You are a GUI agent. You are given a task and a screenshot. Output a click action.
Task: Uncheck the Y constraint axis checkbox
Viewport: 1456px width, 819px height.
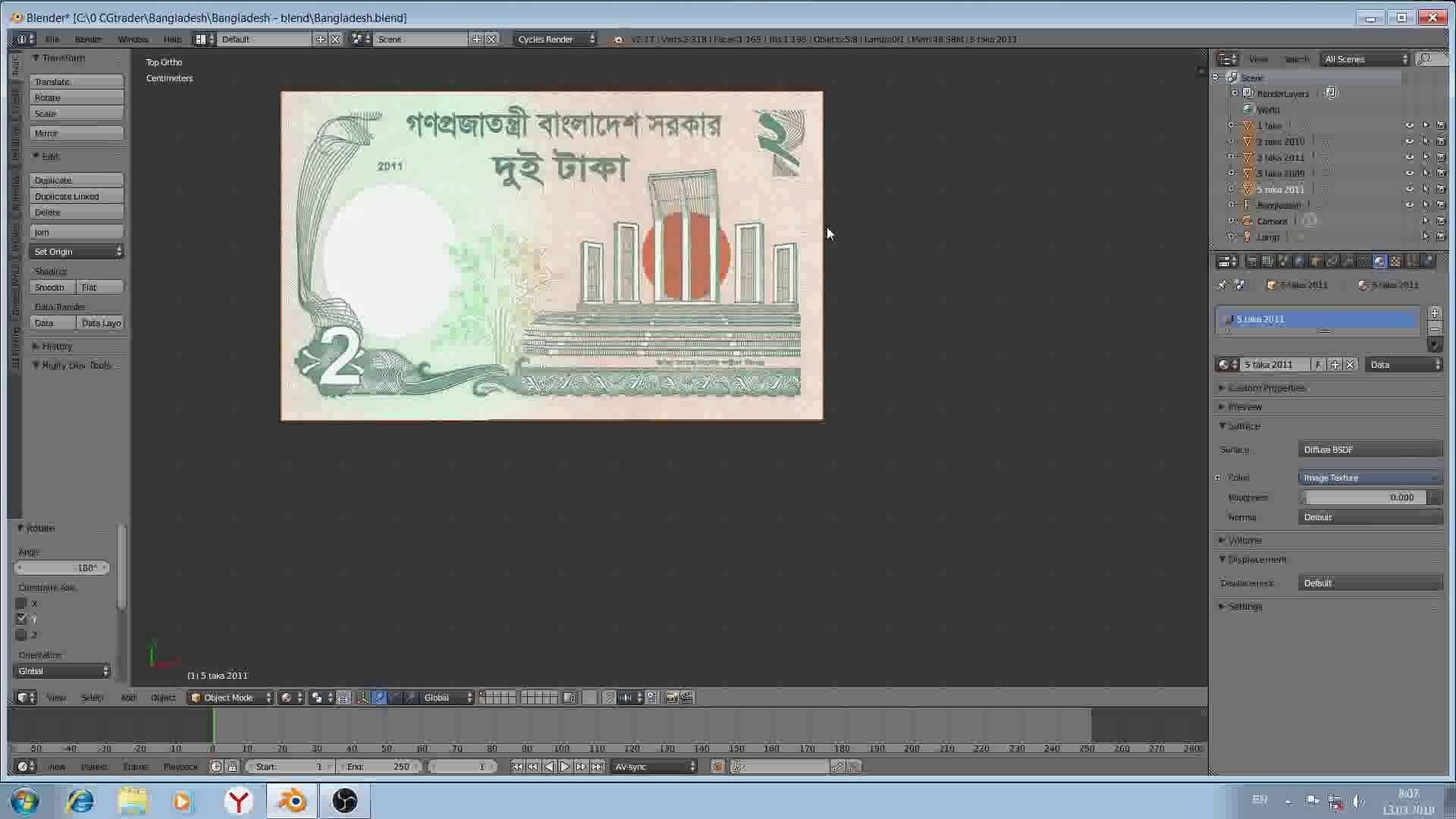point(21,619)
